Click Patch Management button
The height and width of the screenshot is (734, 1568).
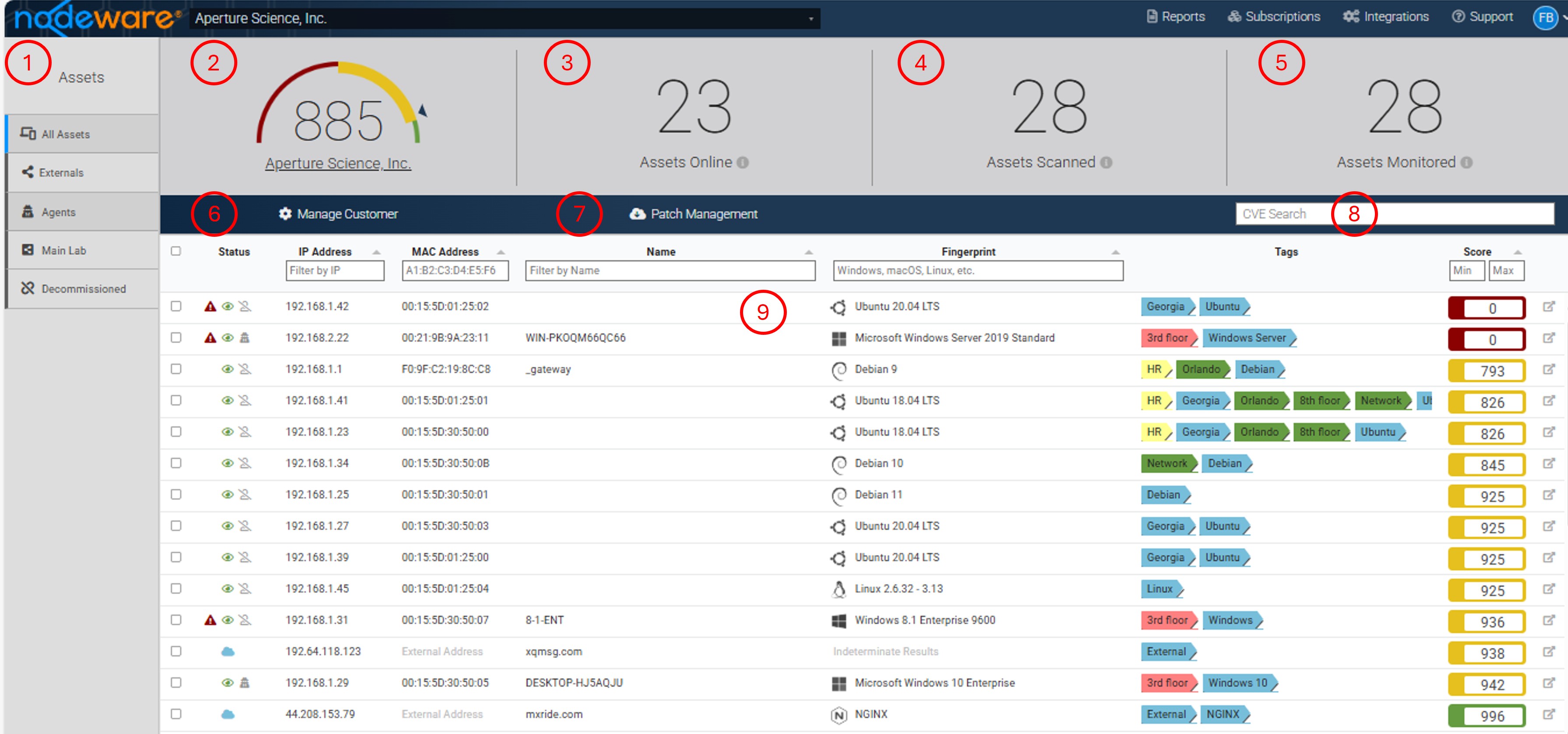(693, 214)
